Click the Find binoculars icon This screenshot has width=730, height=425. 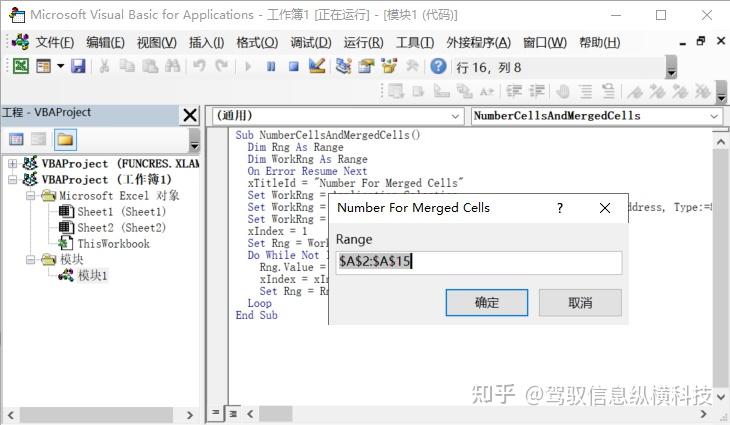(x=173, y=67)
